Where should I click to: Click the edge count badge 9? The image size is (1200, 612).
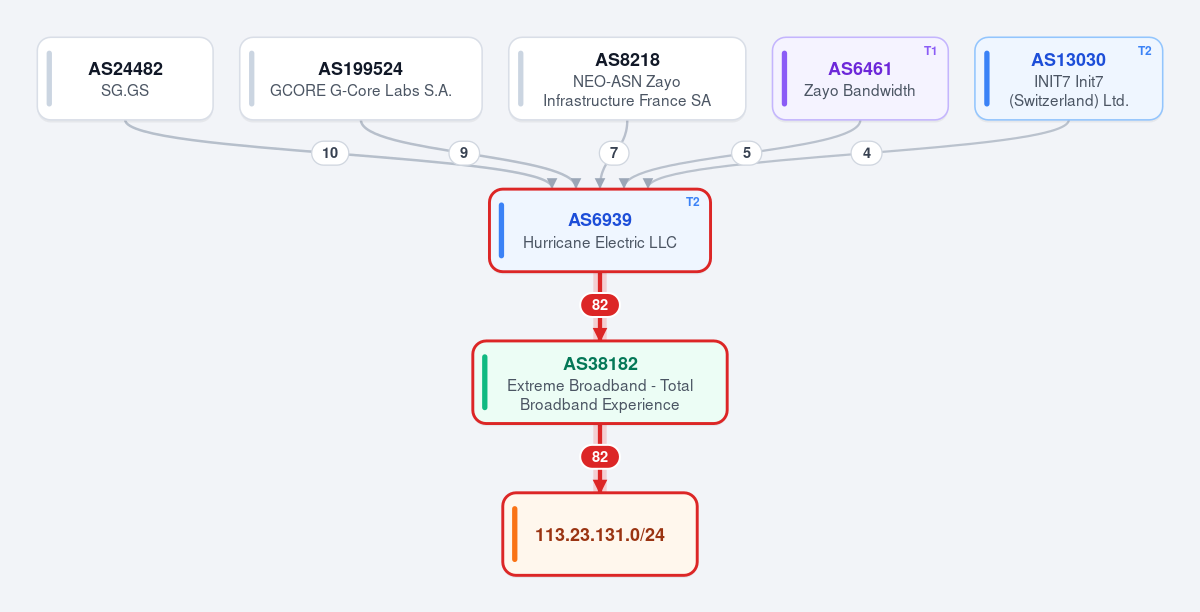click(463, 153)
